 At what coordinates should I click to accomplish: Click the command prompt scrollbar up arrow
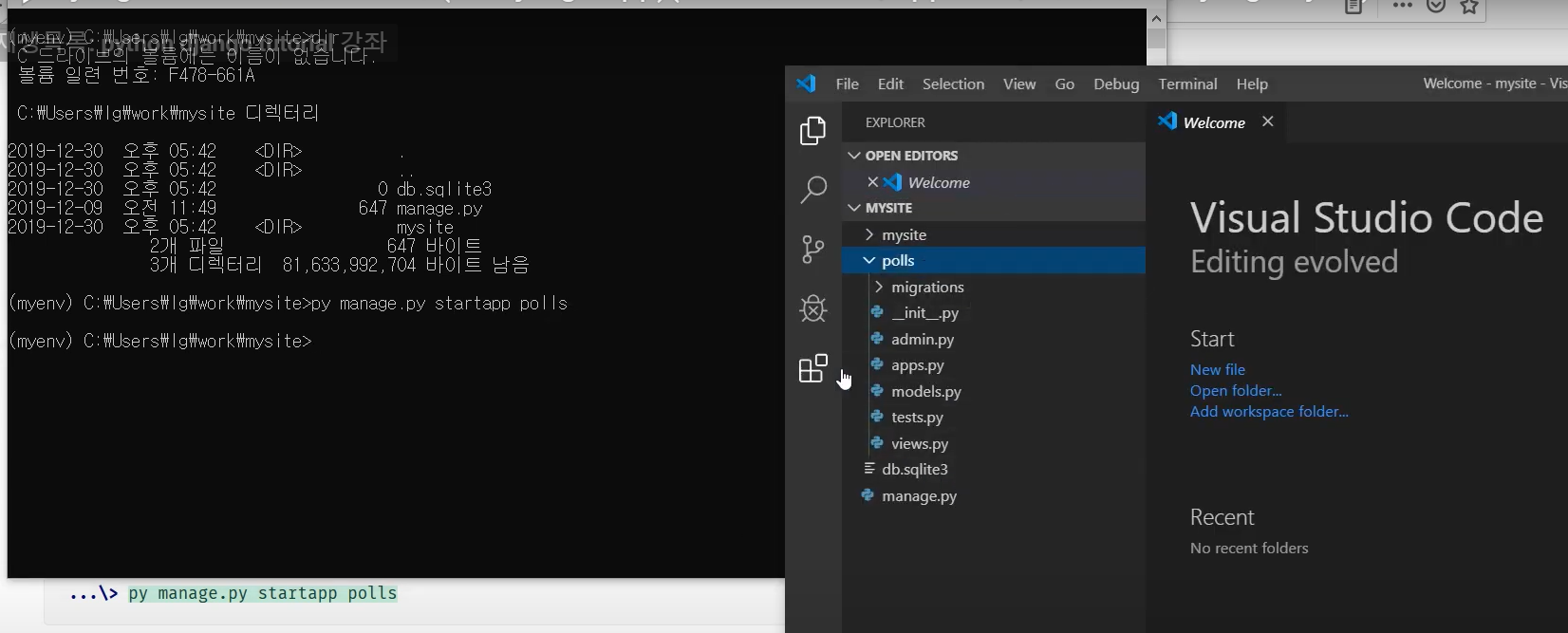[x=1156, y=18]
